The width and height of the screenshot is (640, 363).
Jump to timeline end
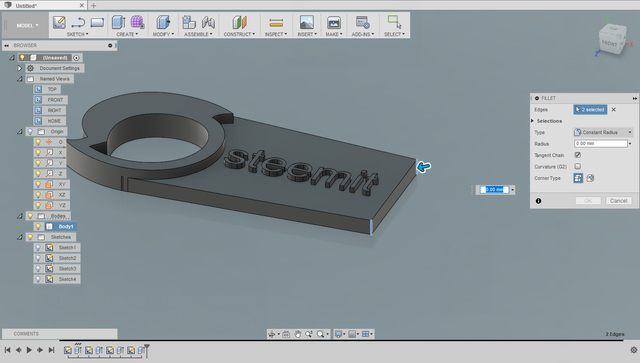coord(51,350)
